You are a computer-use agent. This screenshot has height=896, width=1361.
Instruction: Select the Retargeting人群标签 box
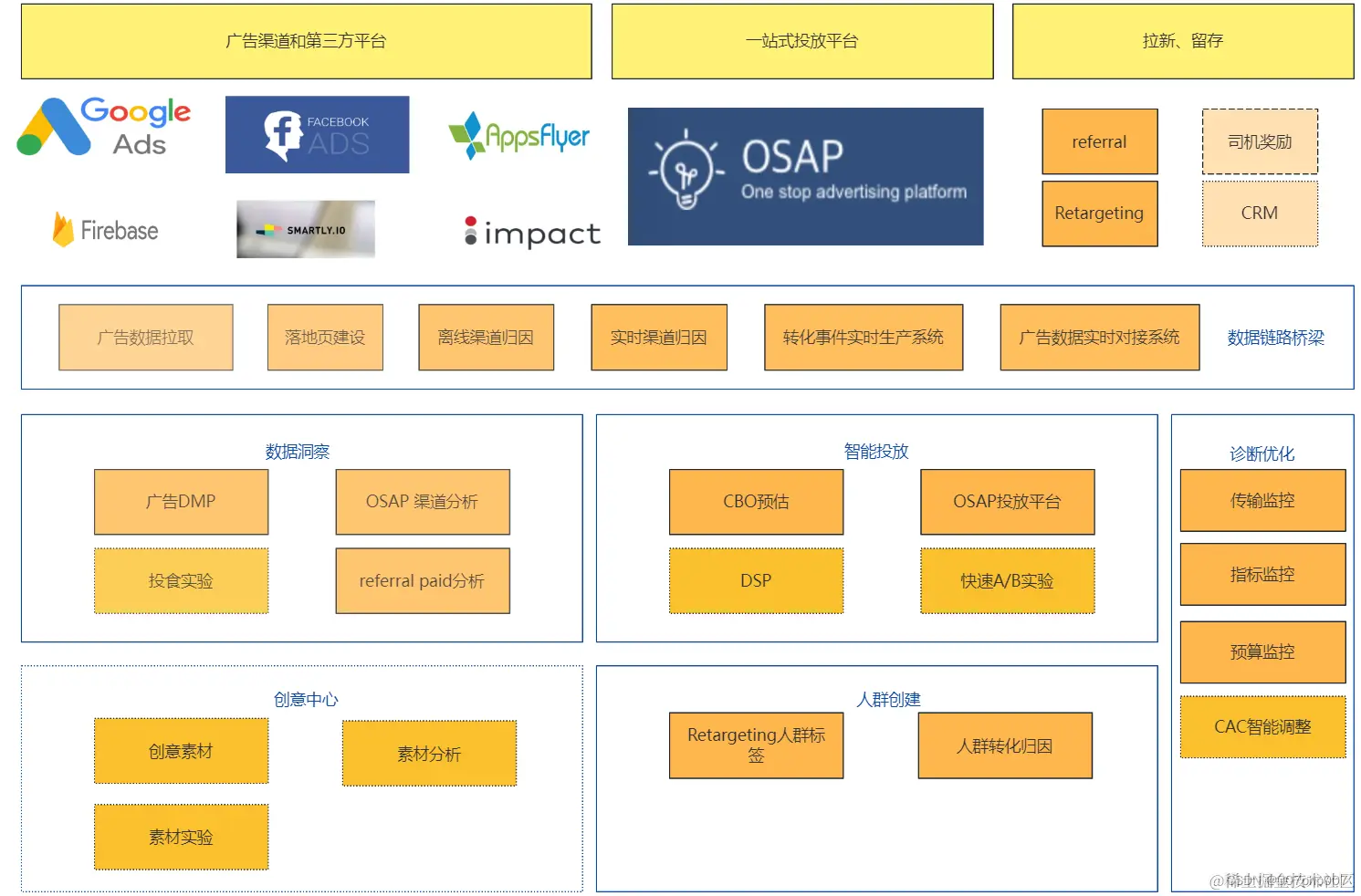(x=757, y=745)
